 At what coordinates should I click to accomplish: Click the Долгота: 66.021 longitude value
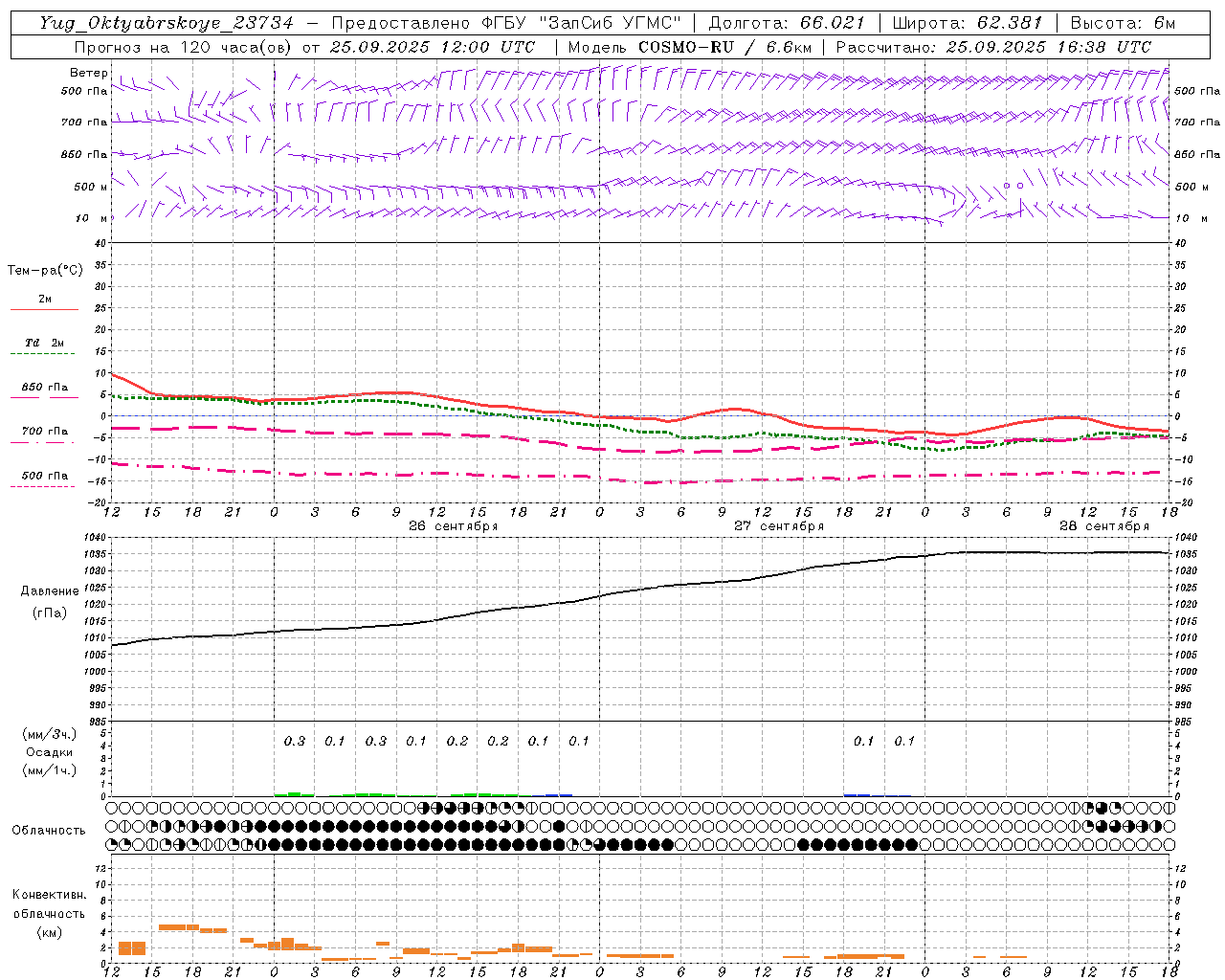787,23
